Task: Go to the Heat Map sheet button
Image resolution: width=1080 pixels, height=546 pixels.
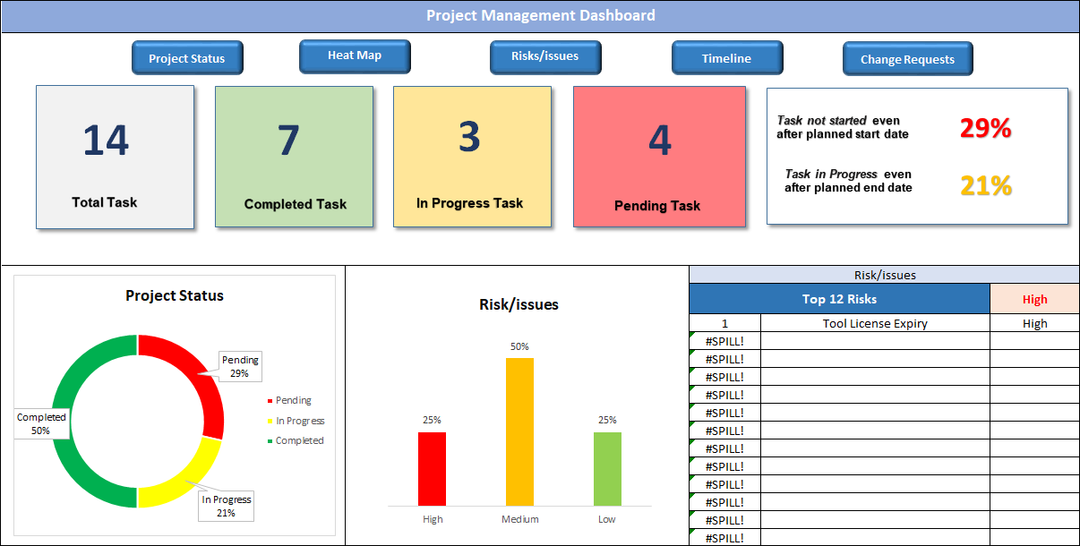Action: [354, 56]
